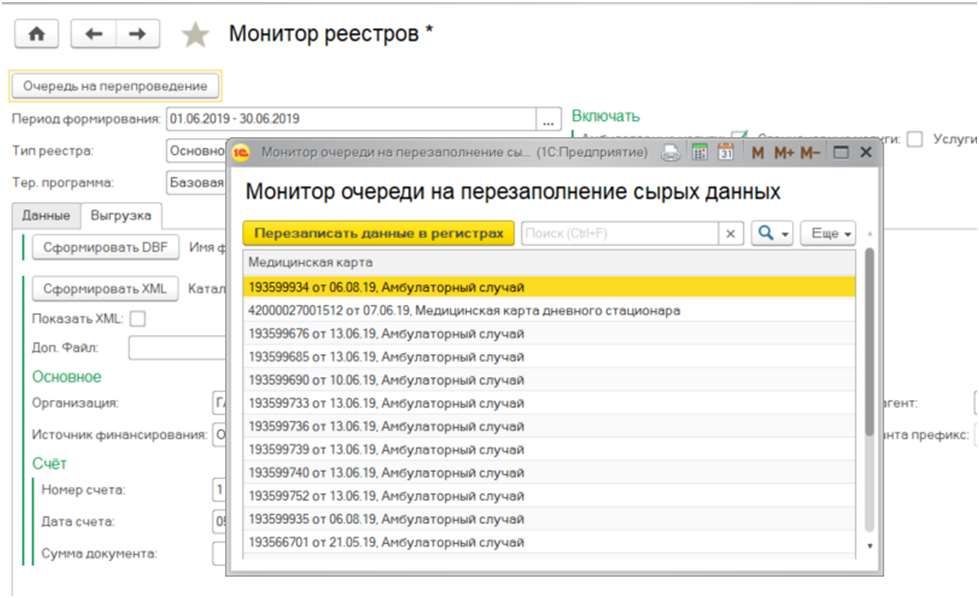Click the Доп. Файл input field

tap(177, 348)
